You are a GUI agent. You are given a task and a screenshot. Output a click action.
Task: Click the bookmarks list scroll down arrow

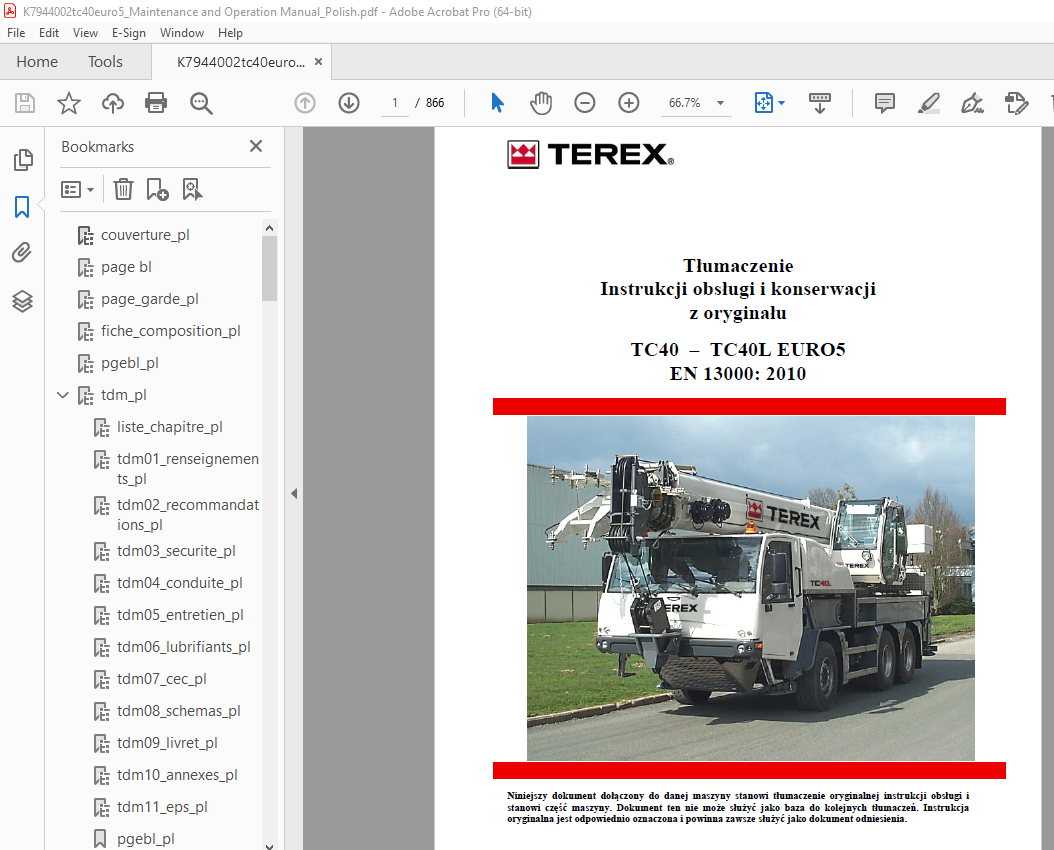point(270,845)
